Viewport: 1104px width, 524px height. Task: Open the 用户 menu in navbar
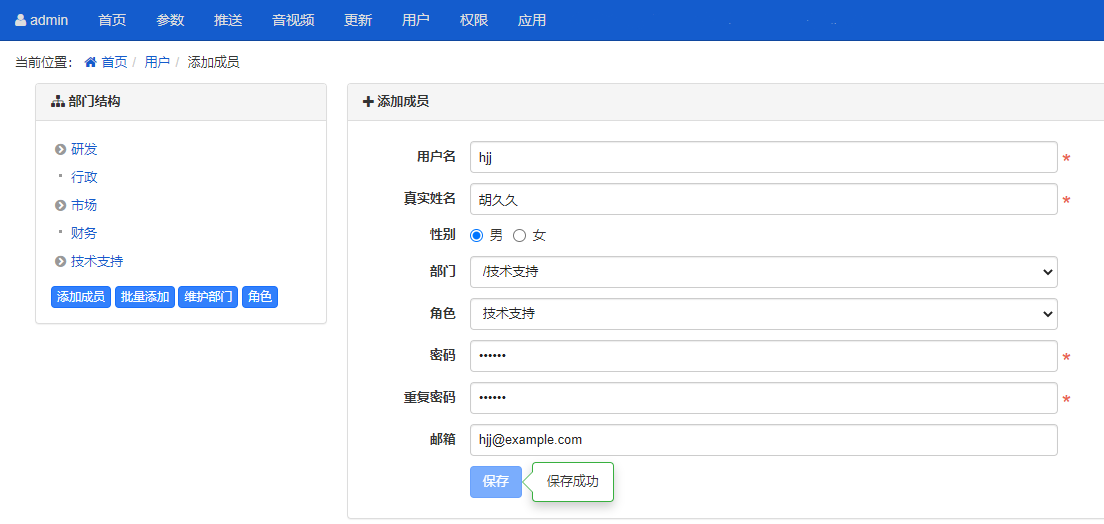point(415,20)
